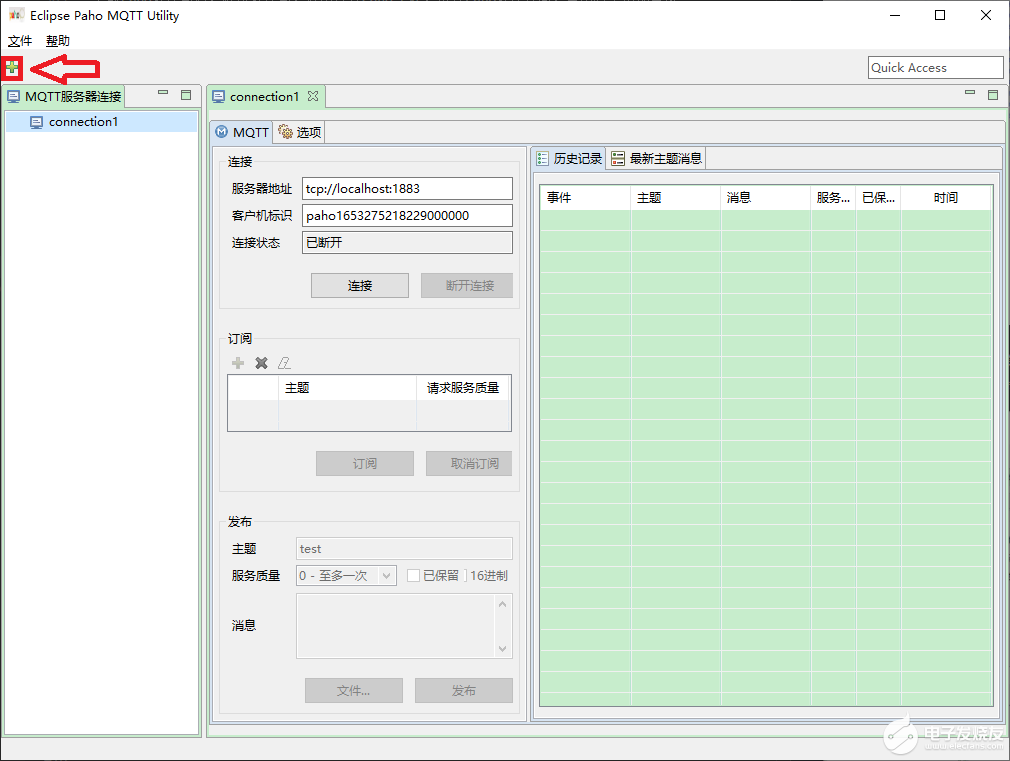Click the message box scroll down arrow
The width and height of the screenshot is (1010, 761).
[503, 649]
